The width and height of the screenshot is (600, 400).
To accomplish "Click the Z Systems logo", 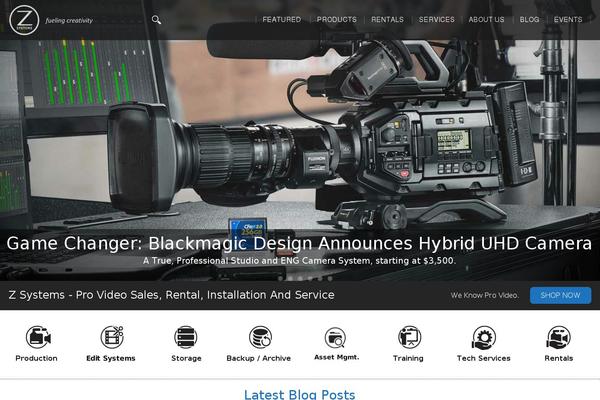I will [24, 20].
